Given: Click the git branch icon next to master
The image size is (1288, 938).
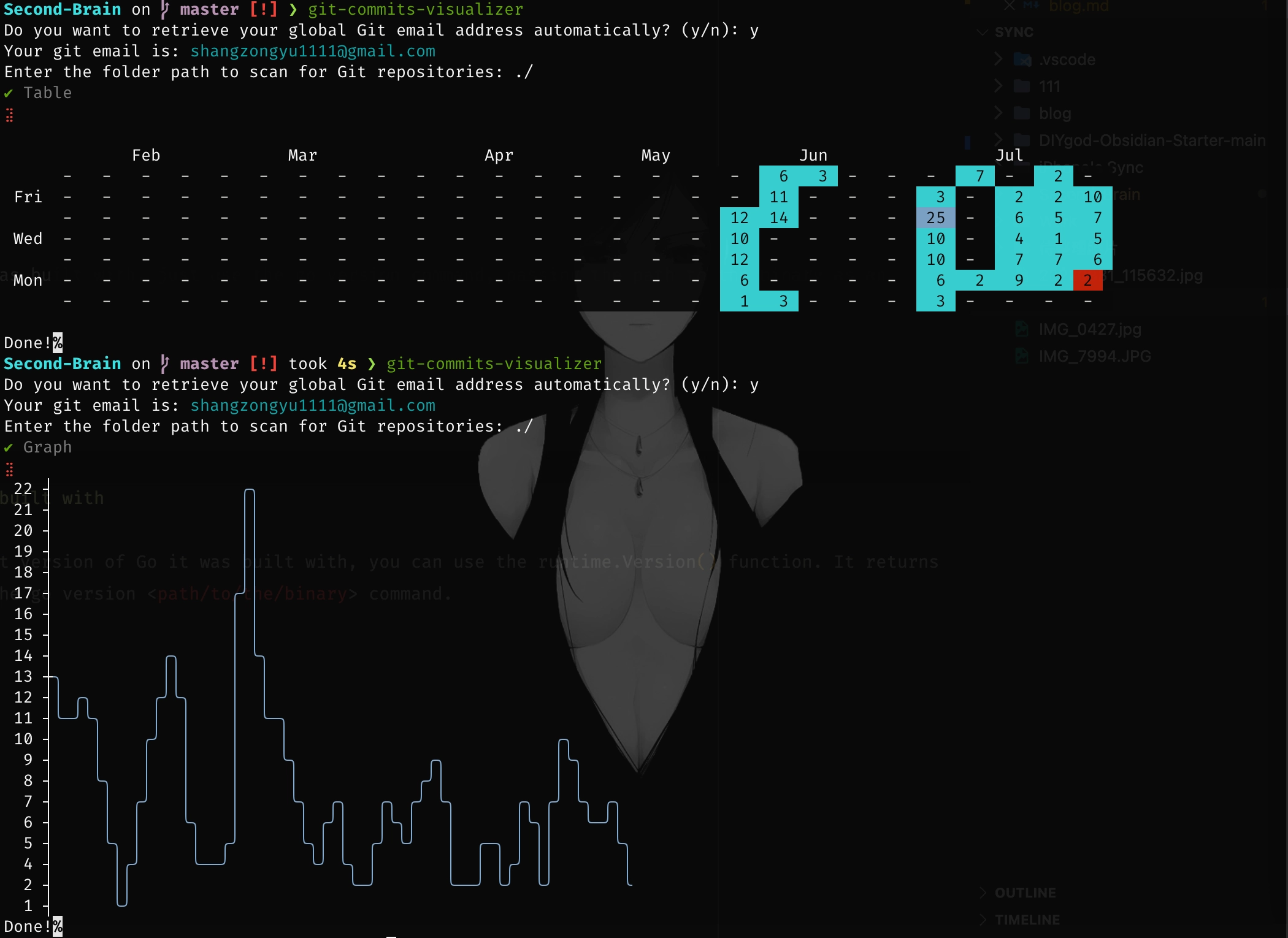Looking at the screenshot, I should point(164,9).
